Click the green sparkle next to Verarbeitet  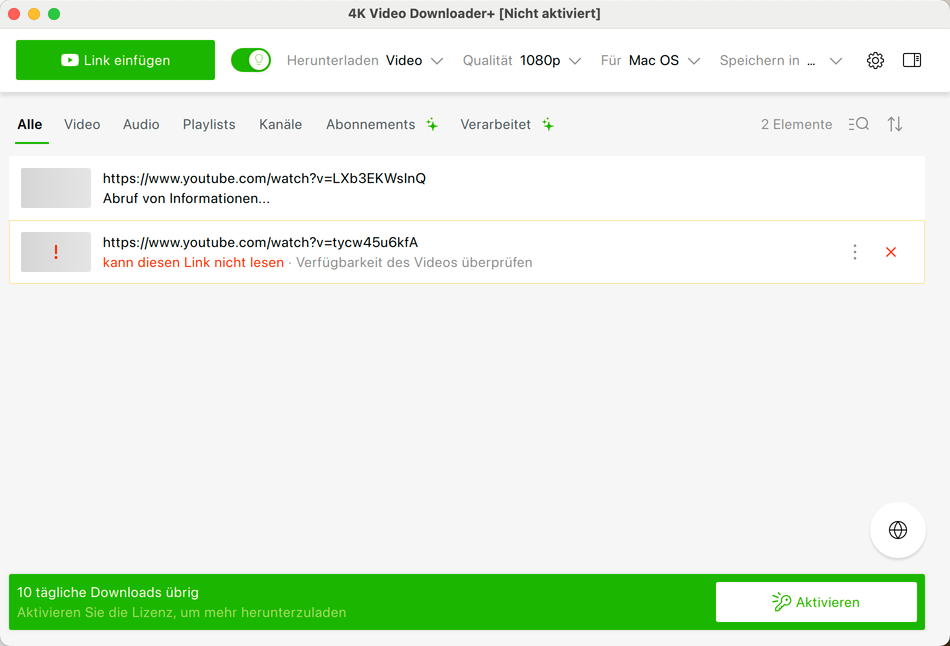pos(548,124)
